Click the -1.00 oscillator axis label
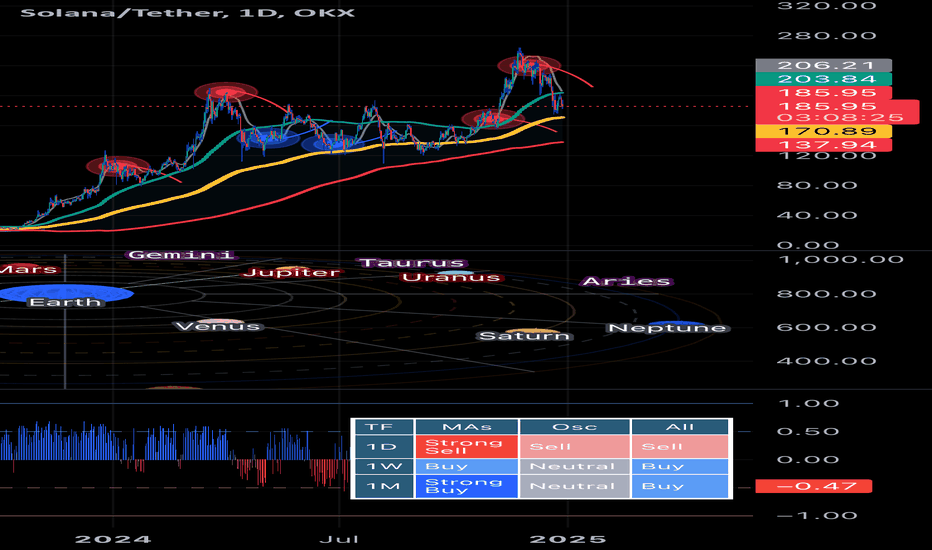The image size is (932, 550). [817, 516]
